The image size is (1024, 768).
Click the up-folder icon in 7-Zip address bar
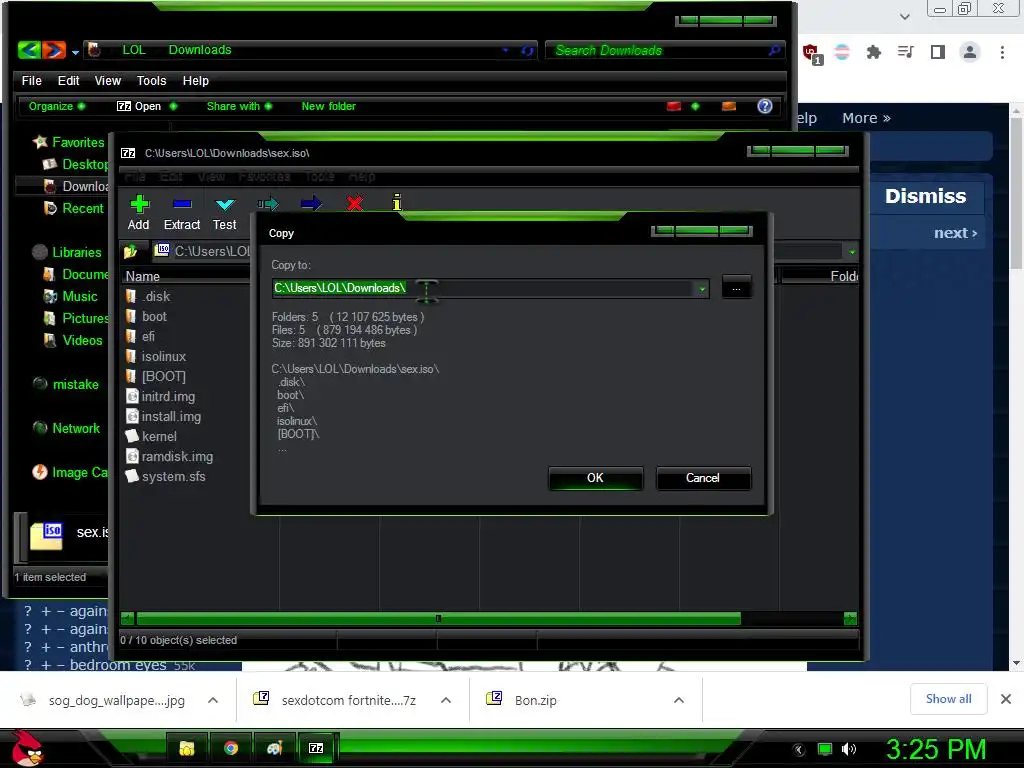click(x=131, y=251)
